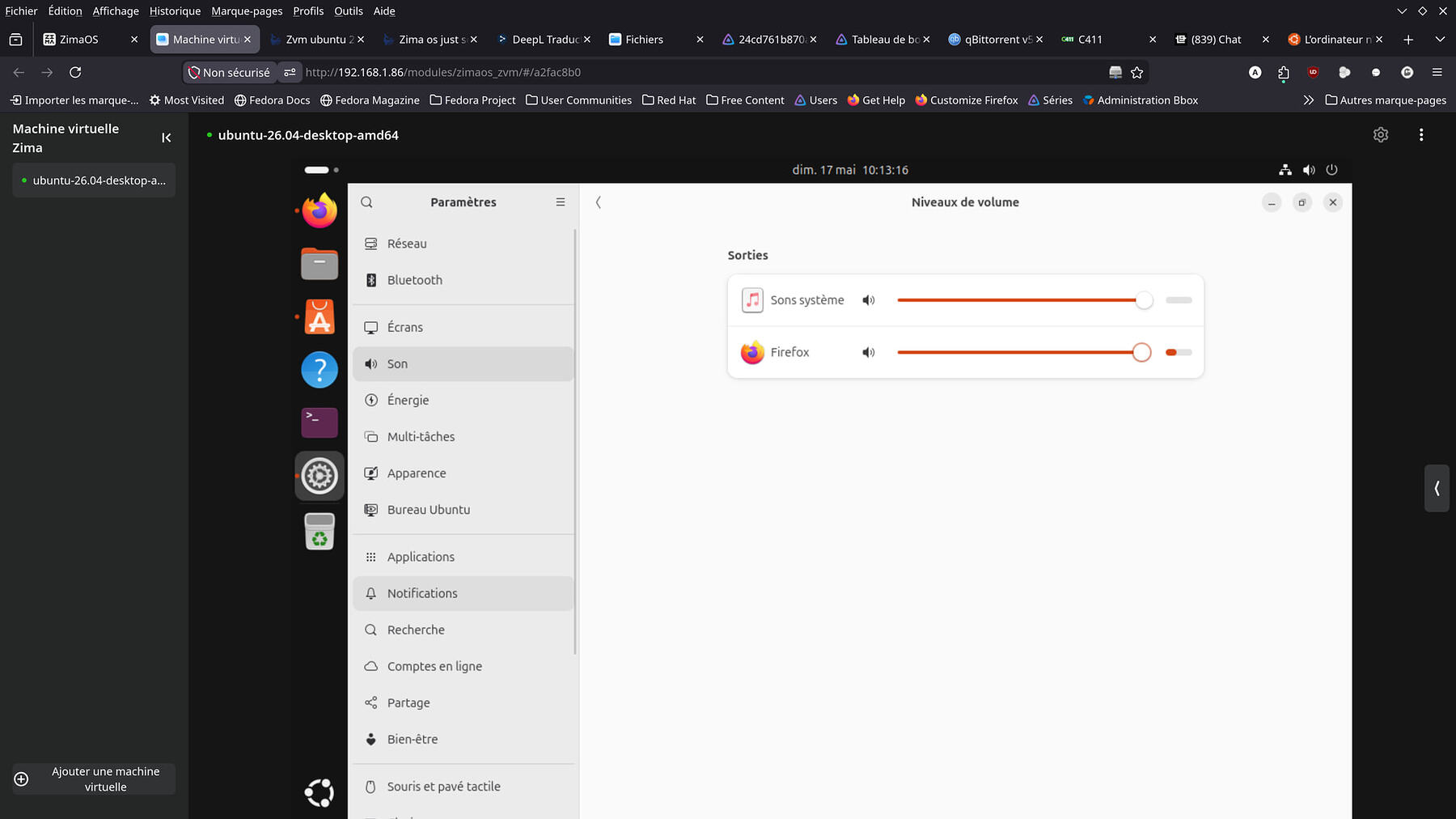
Task: Click the search icon in Paramètres
Action: tap(366, 202)
